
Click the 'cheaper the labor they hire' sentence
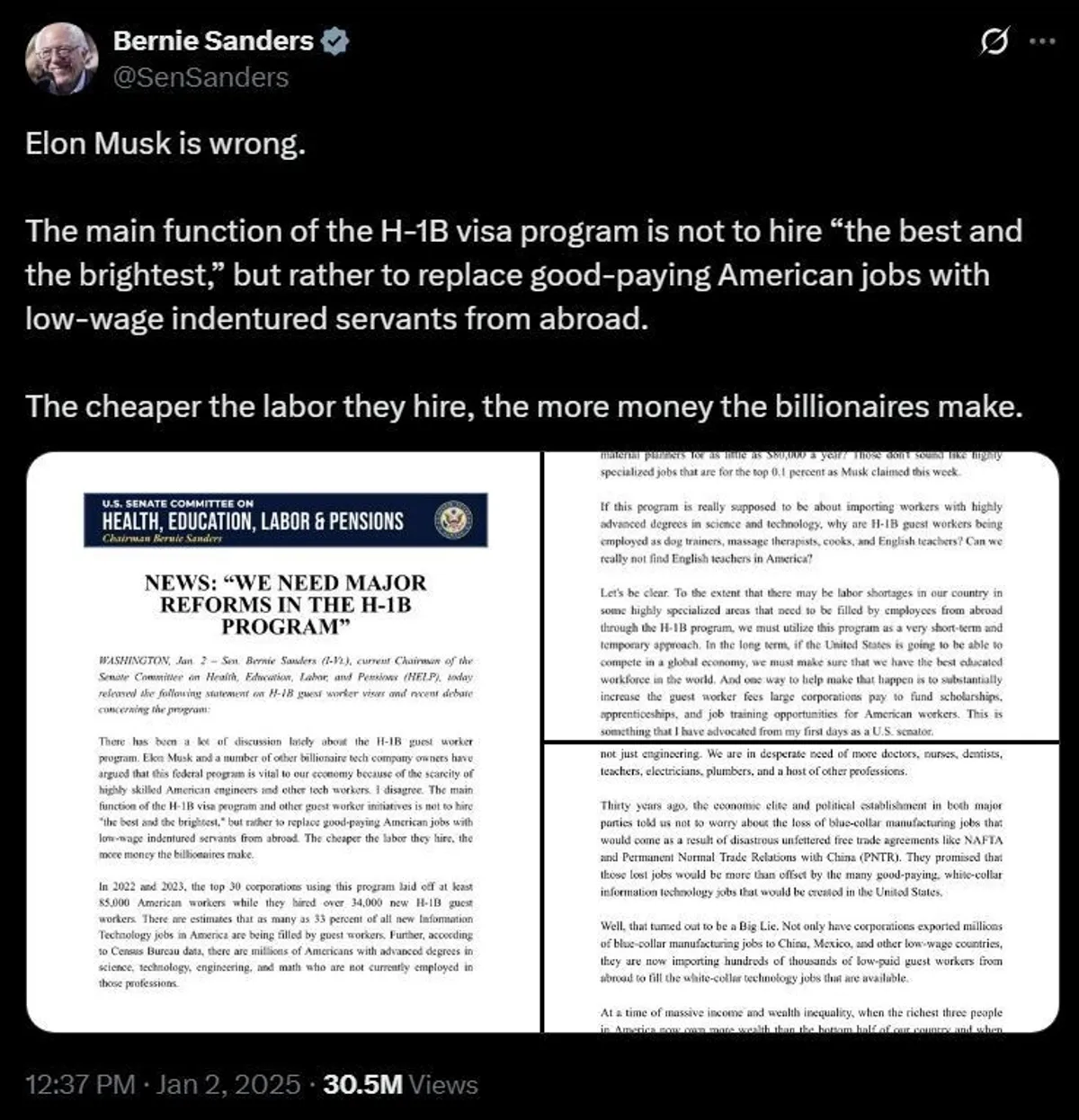523,406
